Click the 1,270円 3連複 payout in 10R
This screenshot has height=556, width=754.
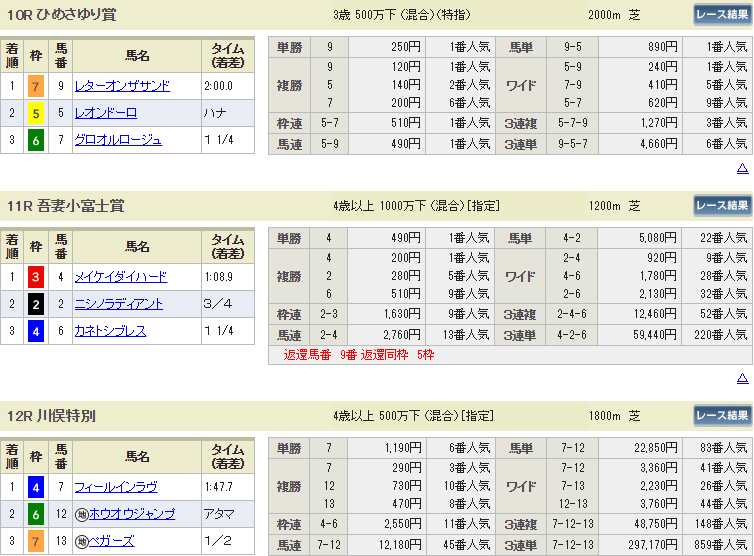click(659, 123)
